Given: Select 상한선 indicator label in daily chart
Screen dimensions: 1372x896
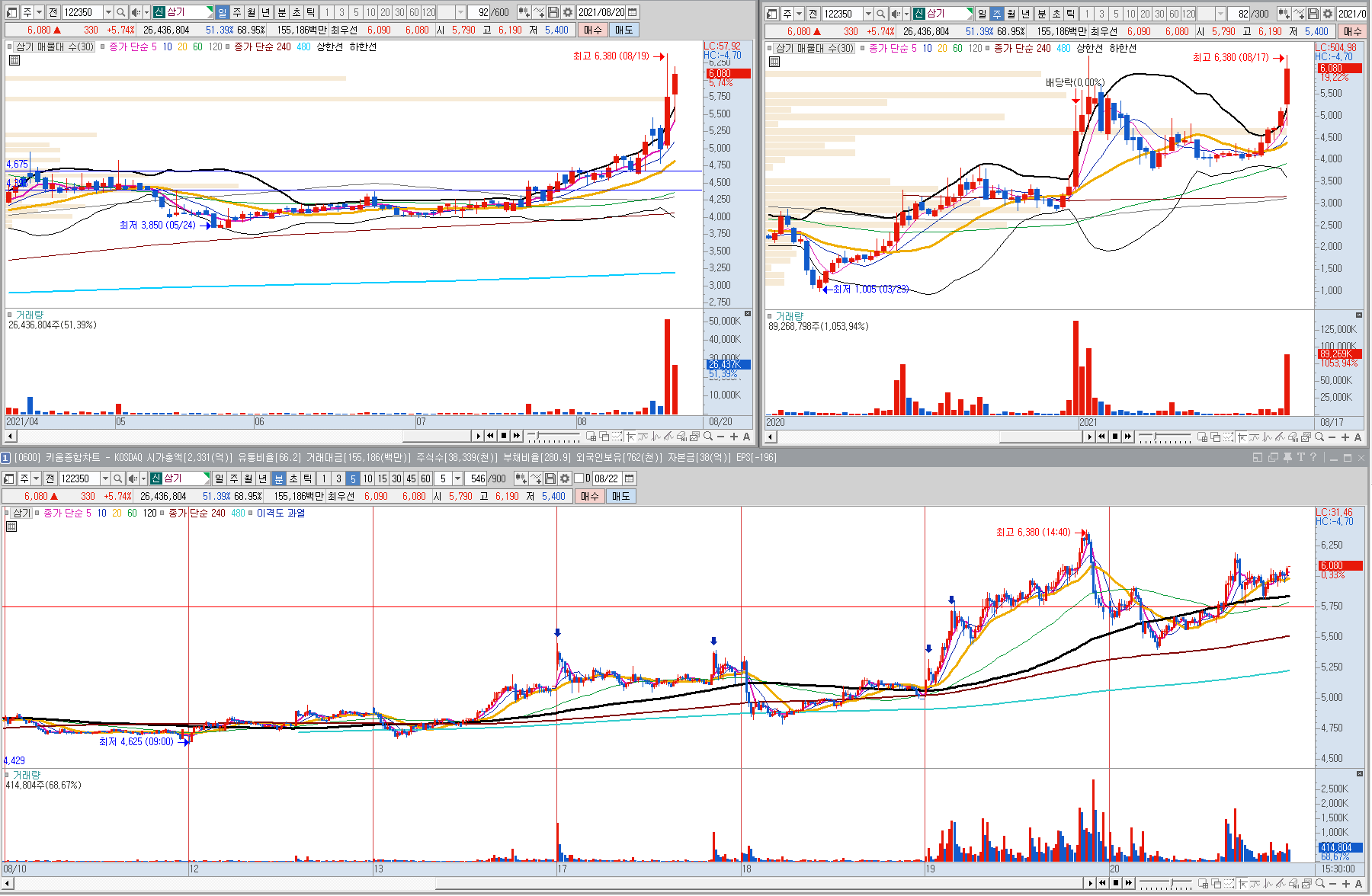Looking at the screenshot, I should pos(329,46).
